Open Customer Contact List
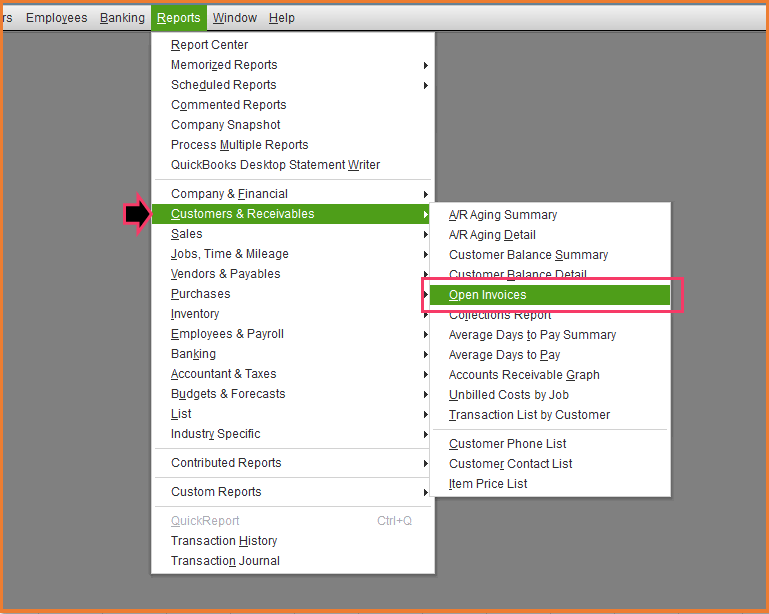Image resolution: width=769 pixels, height=614 pixels. [550, 464]
